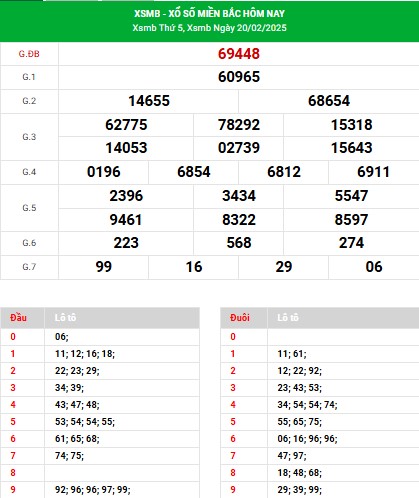Select the G.7 number 06
The image size is (419, 498).
tap(374, 267)
